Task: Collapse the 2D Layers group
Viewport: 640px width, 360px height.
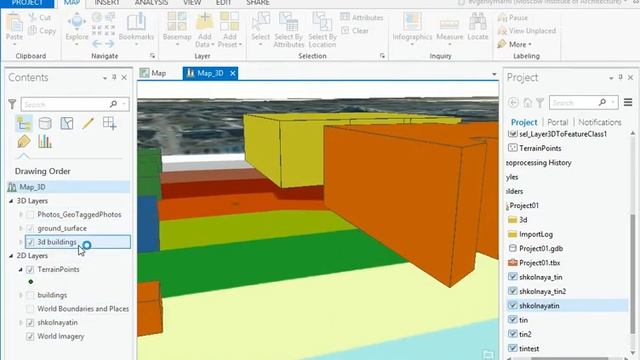Action: pos(11,256)
